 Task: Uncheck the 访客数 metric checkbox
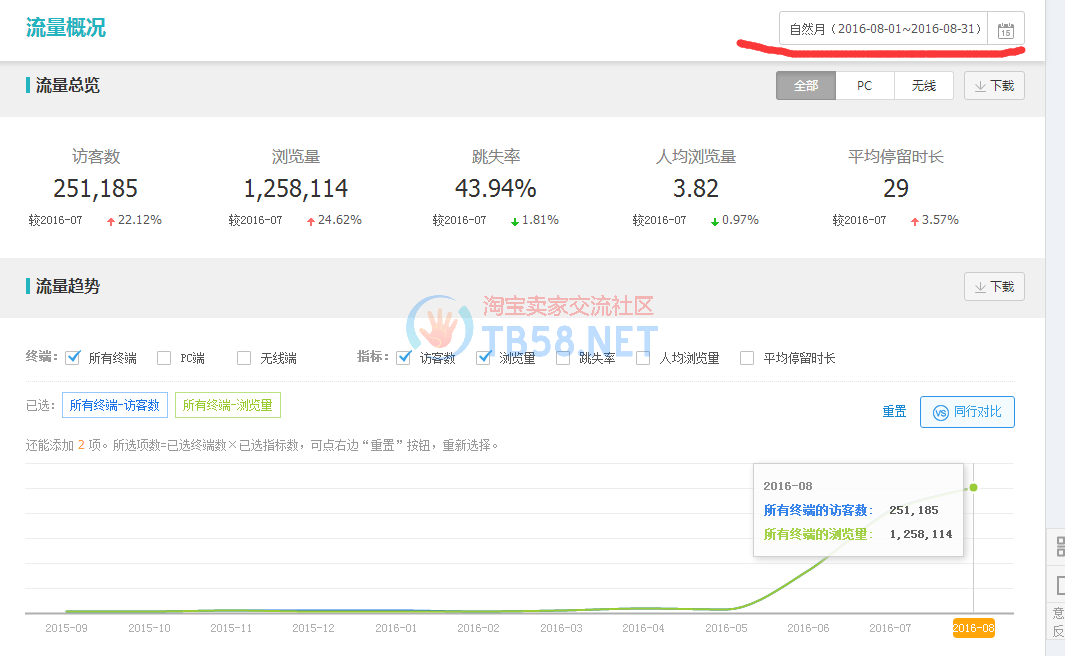point(404,358)
